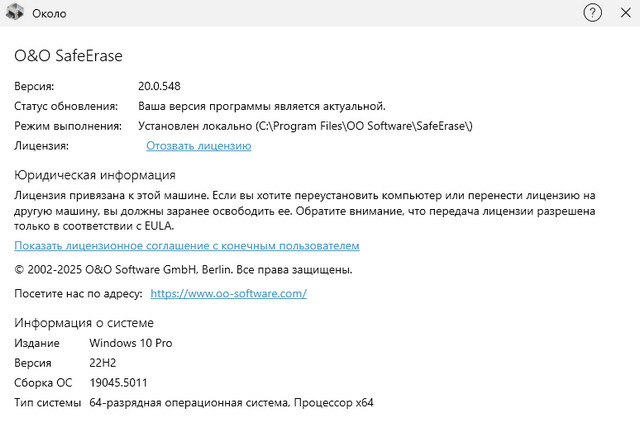Click the Отозвать лицензию link

click(x=198, y=146)
